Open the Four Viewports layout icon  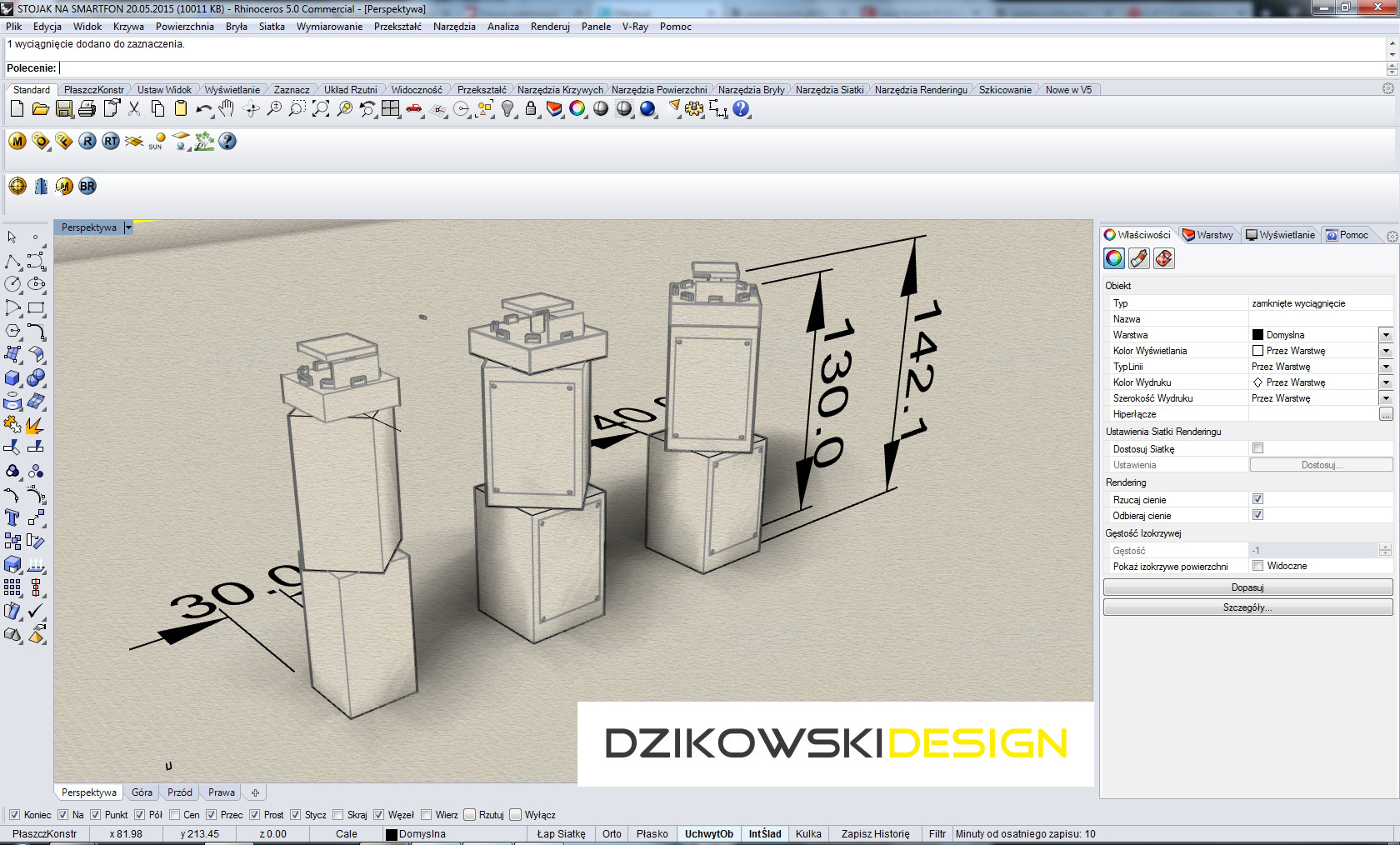(x=391, y=109)
